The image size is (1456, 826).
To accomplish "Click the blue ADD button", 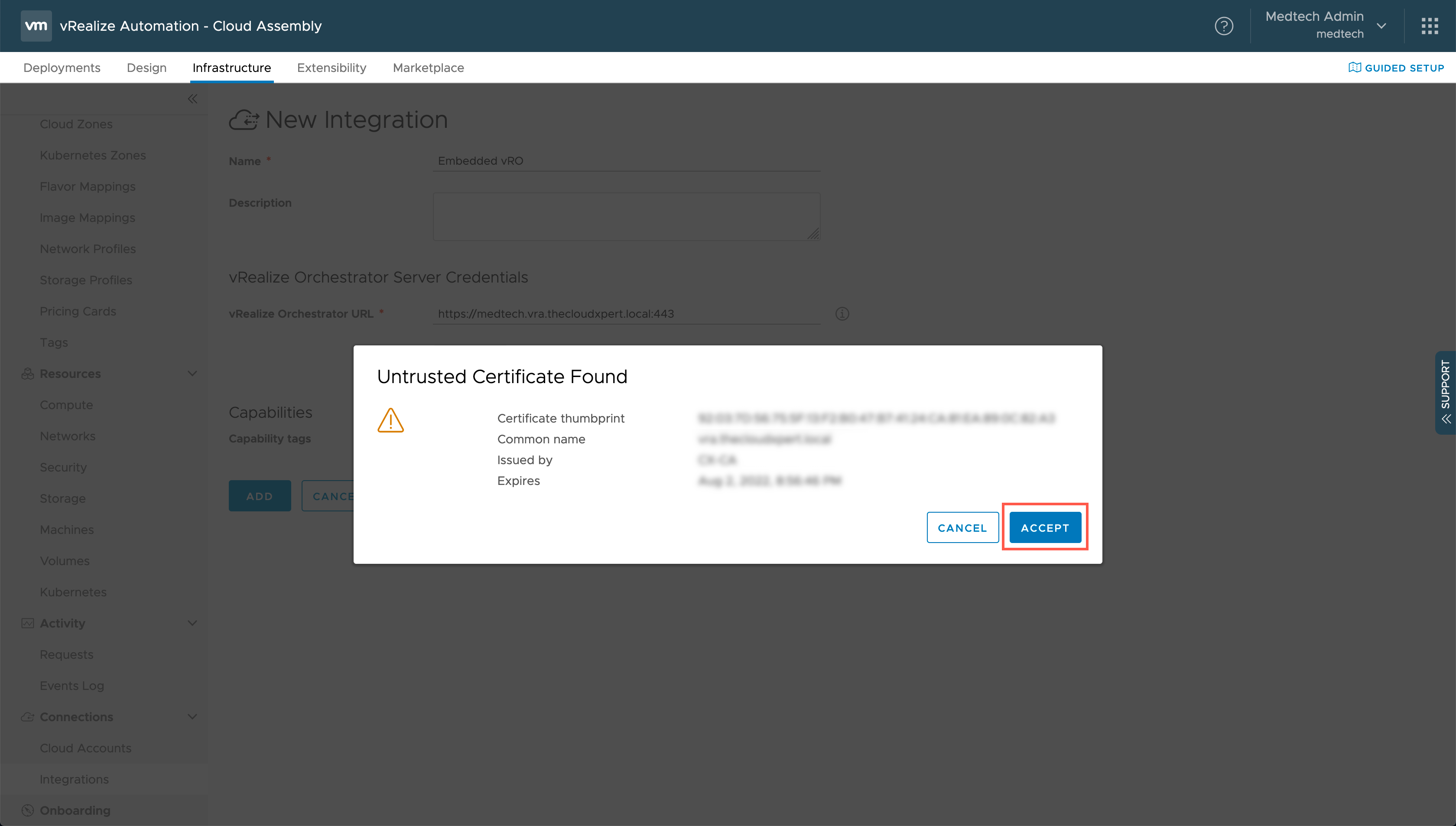I will [259, 496].
